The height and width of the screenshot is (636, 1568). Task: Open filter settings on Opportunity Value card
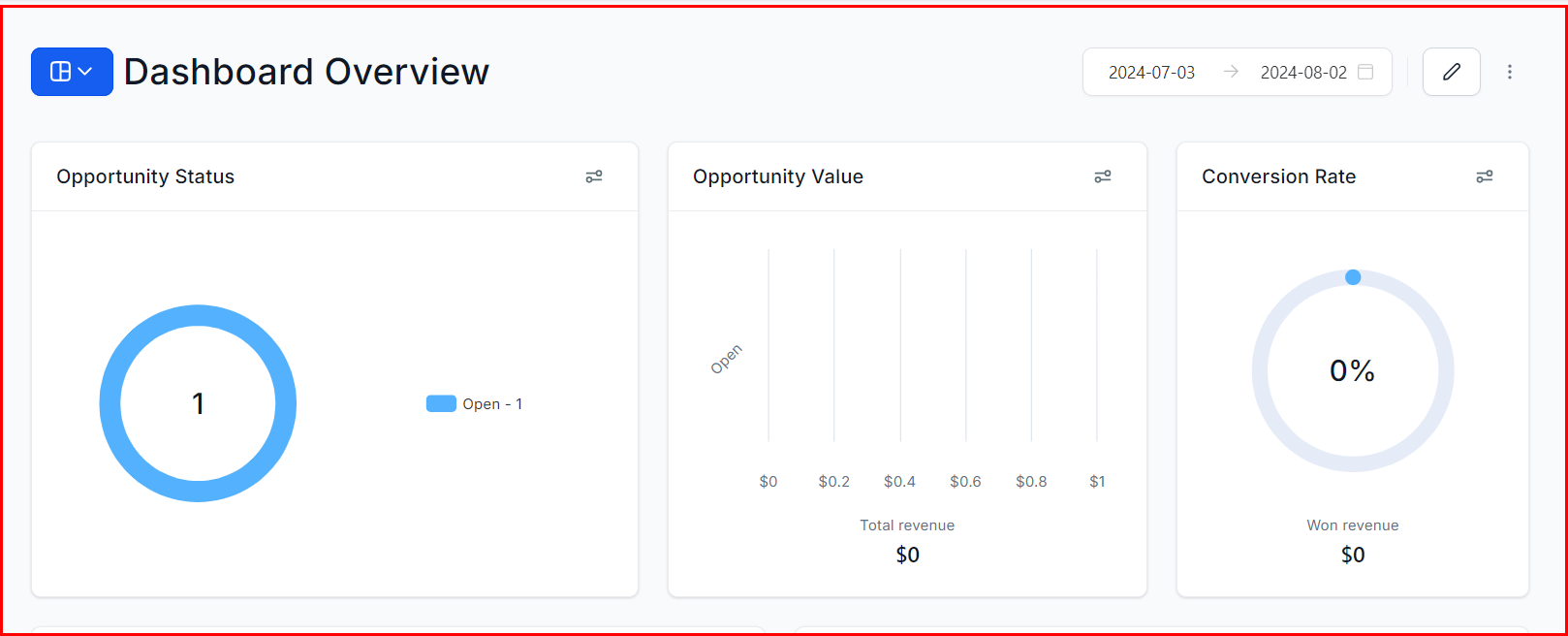pos(1102,175)
